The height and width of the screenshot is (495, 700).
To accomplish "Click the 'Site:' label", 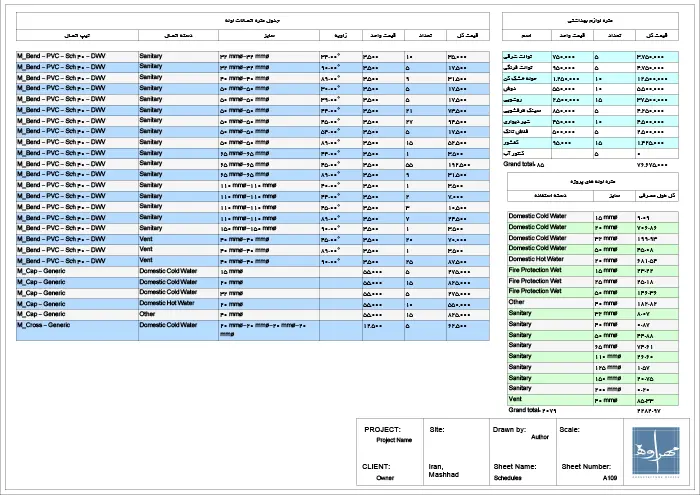I will (x=437, y=430).
